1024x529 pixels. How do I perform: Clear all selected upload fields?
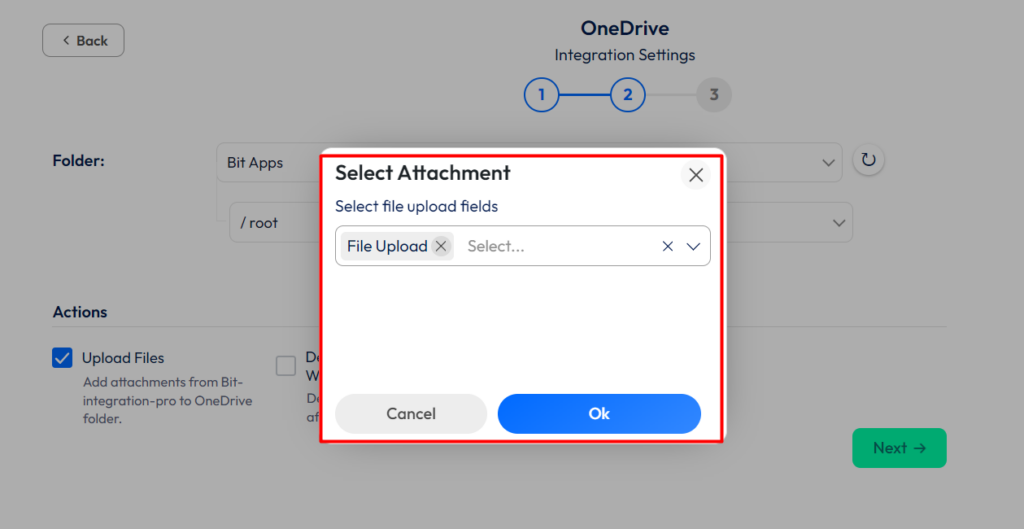(x=667, y=246)
